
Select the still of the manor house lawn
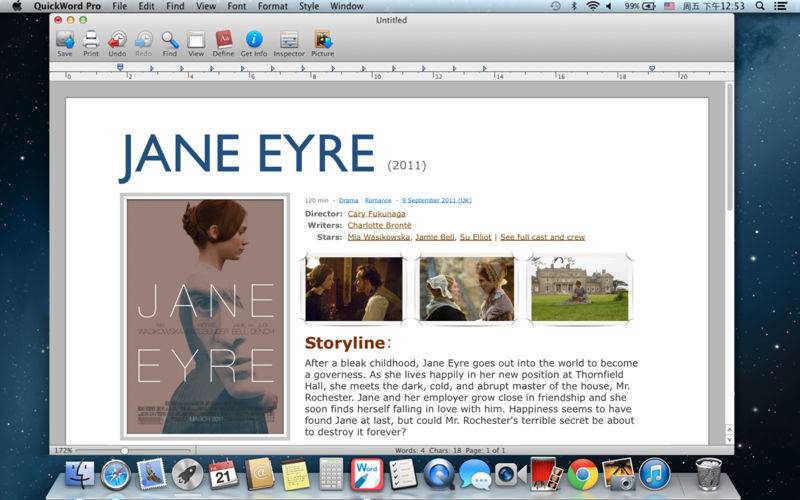click(580, 289)
